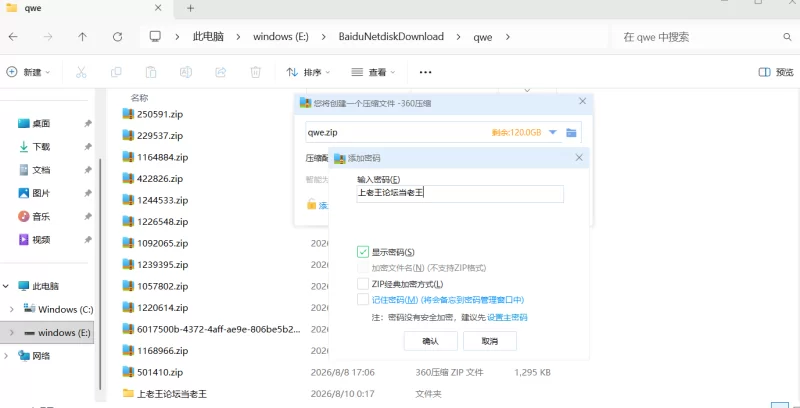Unpin 桌面 using its pin icon

pyautogui.click(x=88, y=123)
